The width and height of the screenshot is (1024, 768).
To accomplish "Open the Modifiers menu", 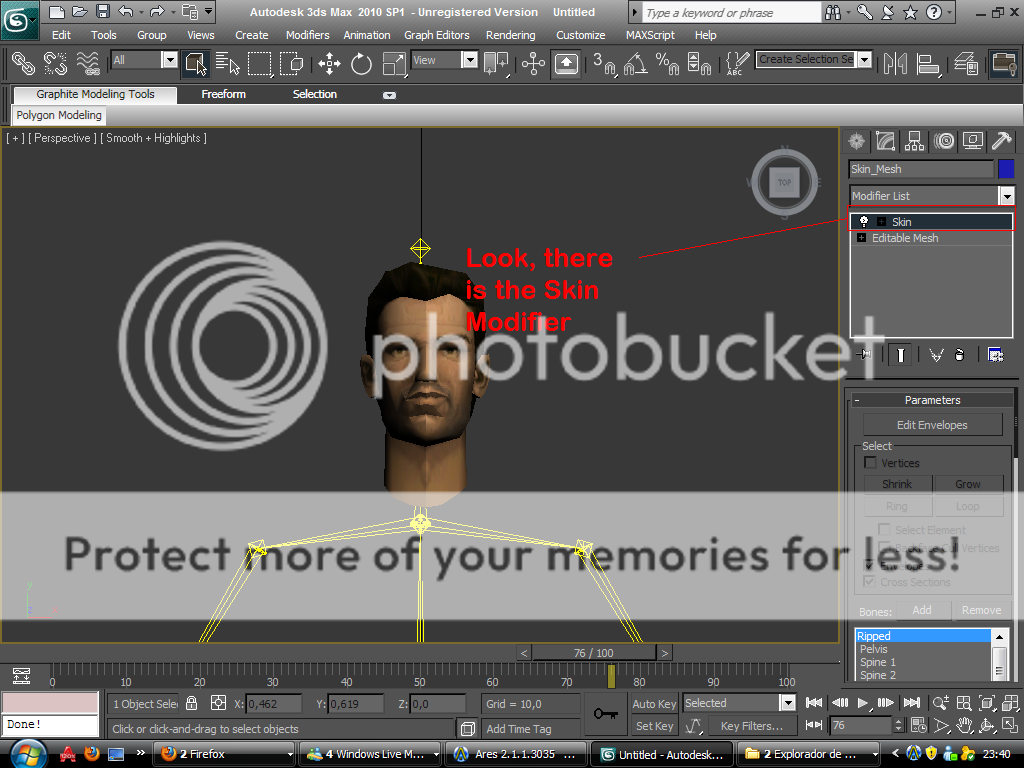I will tap(307, 35).
